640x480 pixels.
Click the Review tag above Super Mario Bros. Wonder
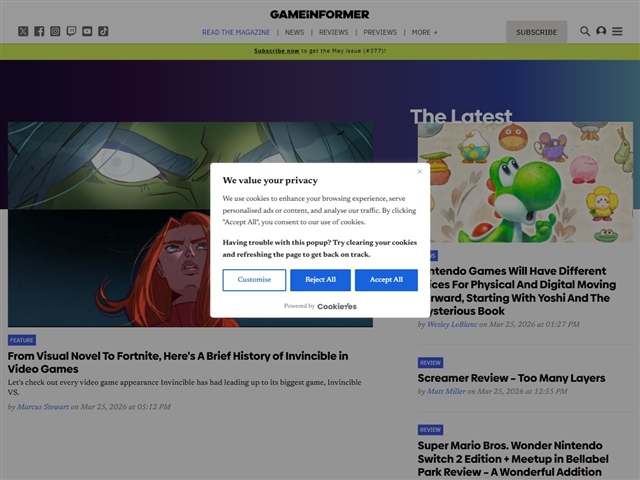tap(430, 430)
